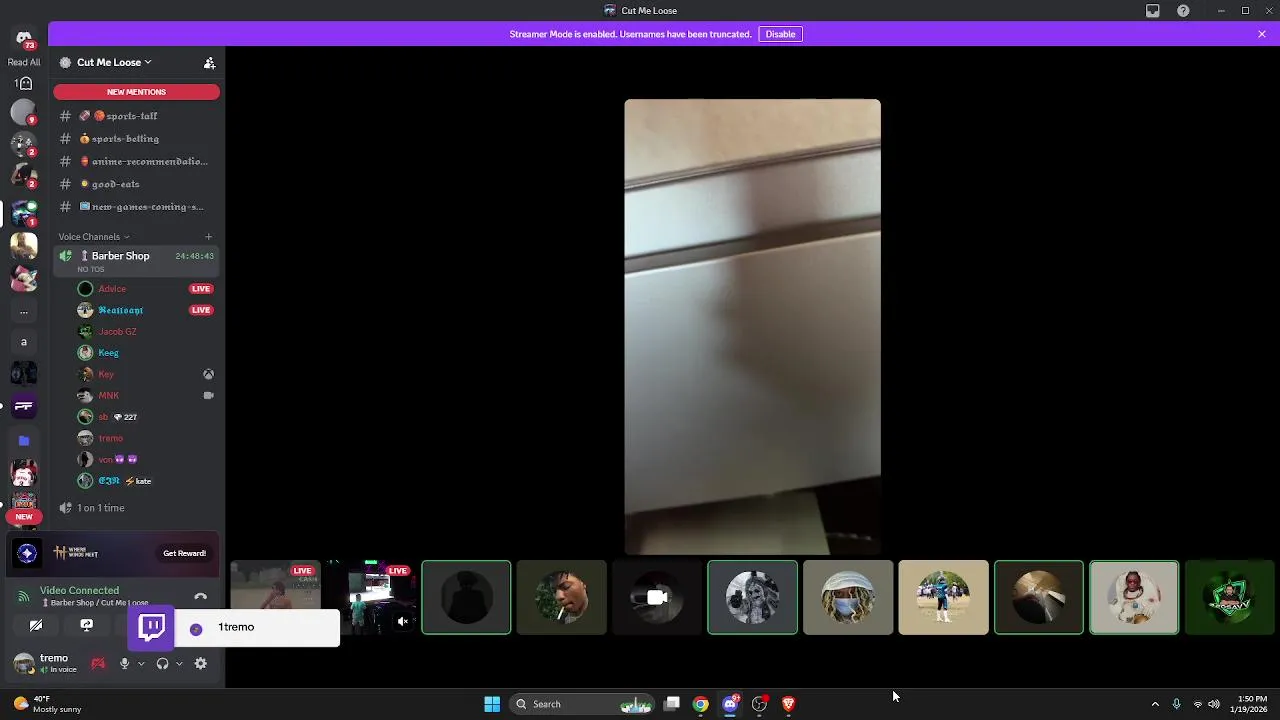The width and height of the screenshot is (1280, 720).
Task: Open the Discord help question mark icon
Action: 1184,11
